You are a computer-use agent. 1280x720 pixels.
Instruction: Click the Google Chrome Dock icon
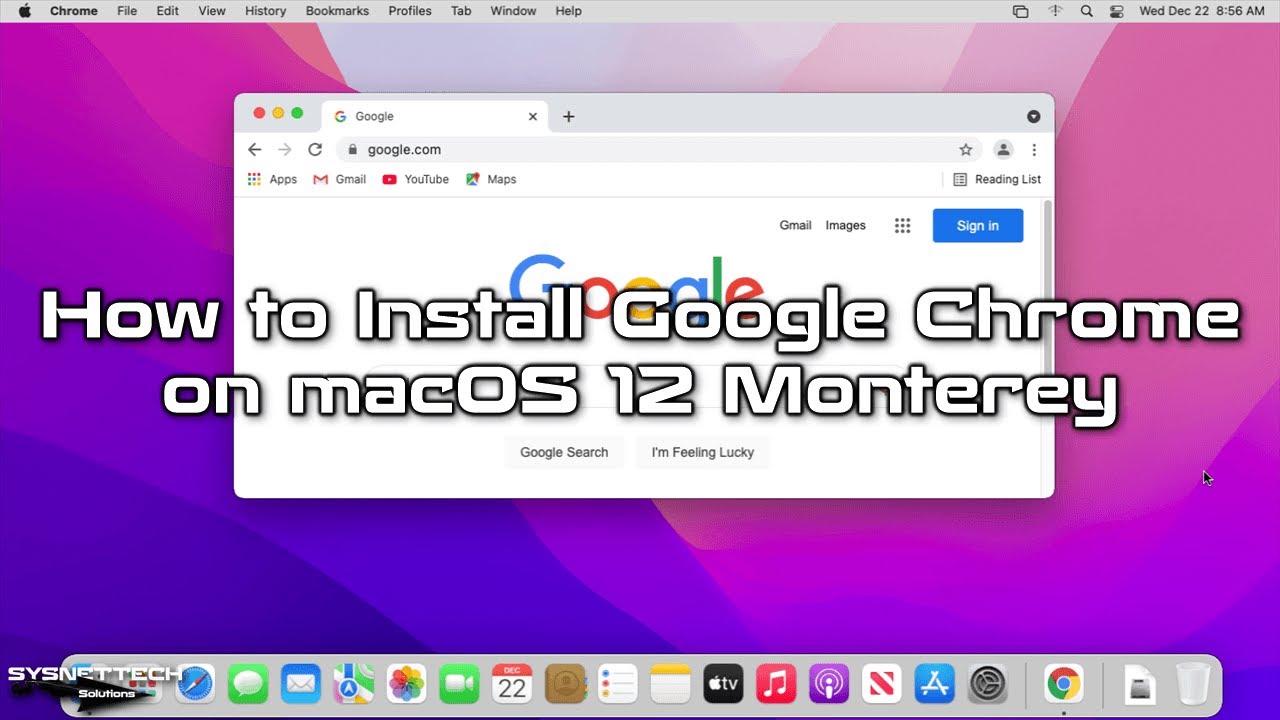point(1064,684)
